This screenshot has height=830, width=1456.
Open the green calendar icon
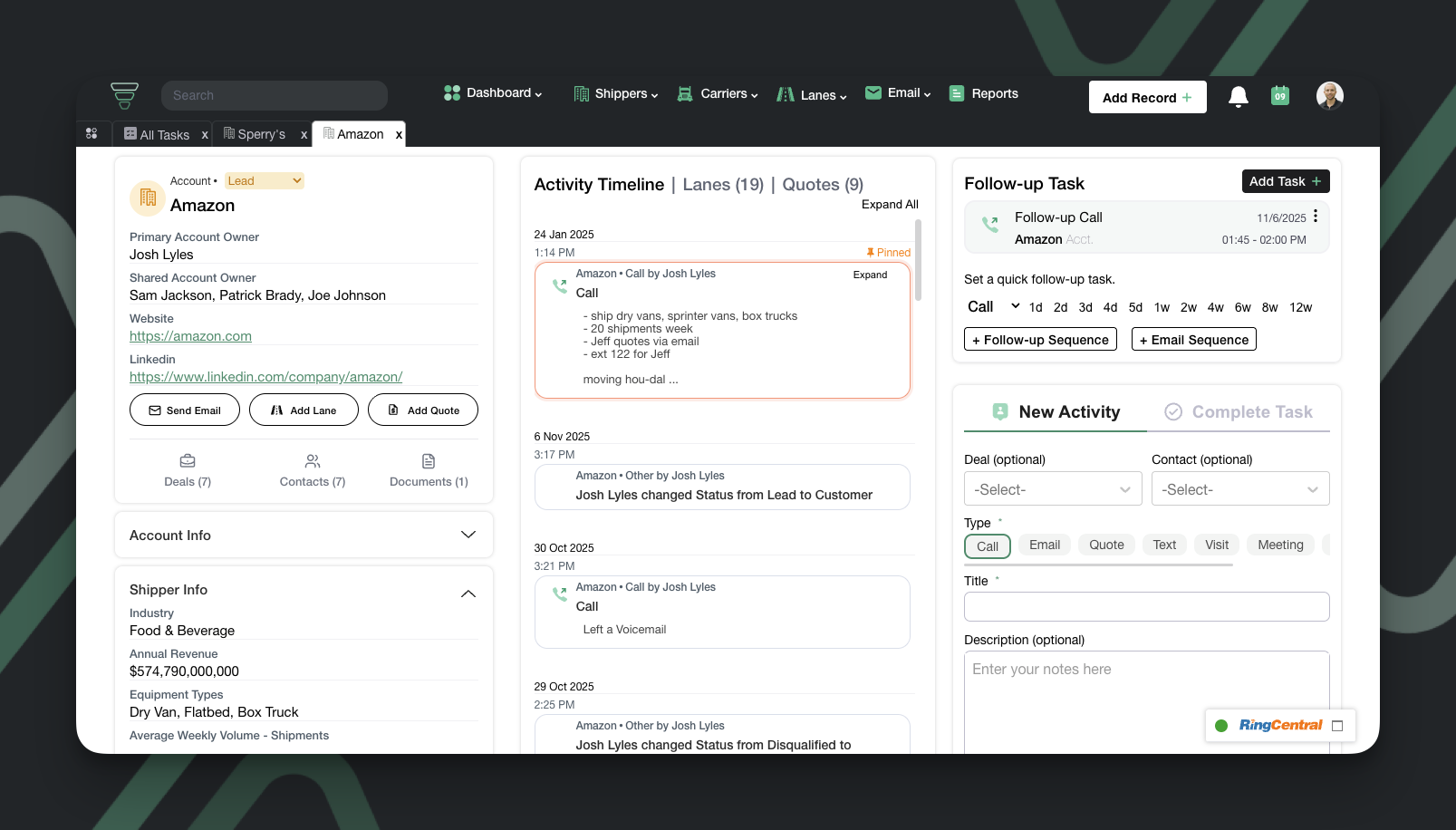(x=1280, y=95)
